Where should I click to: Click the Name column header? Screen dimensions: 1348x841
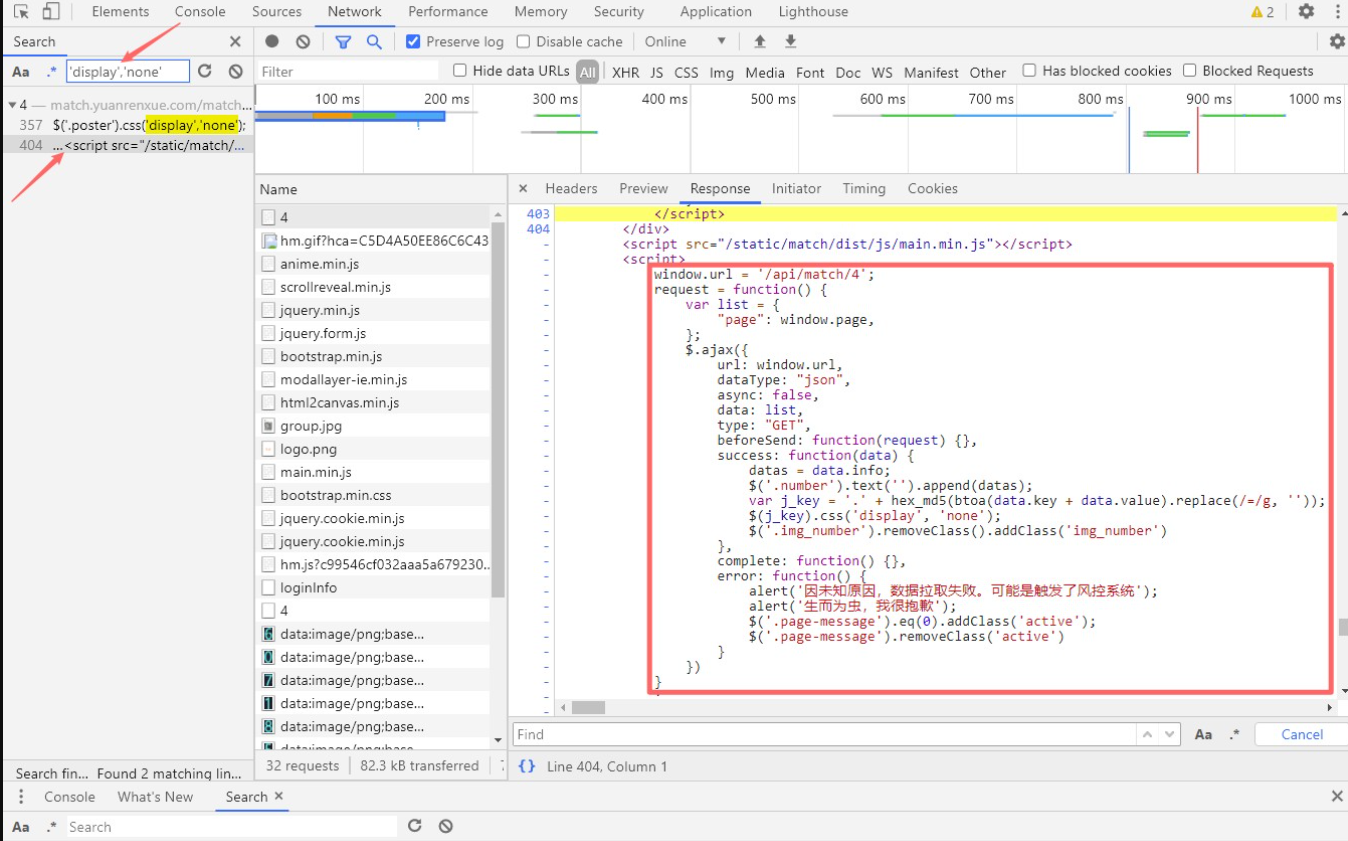(279, 189)
